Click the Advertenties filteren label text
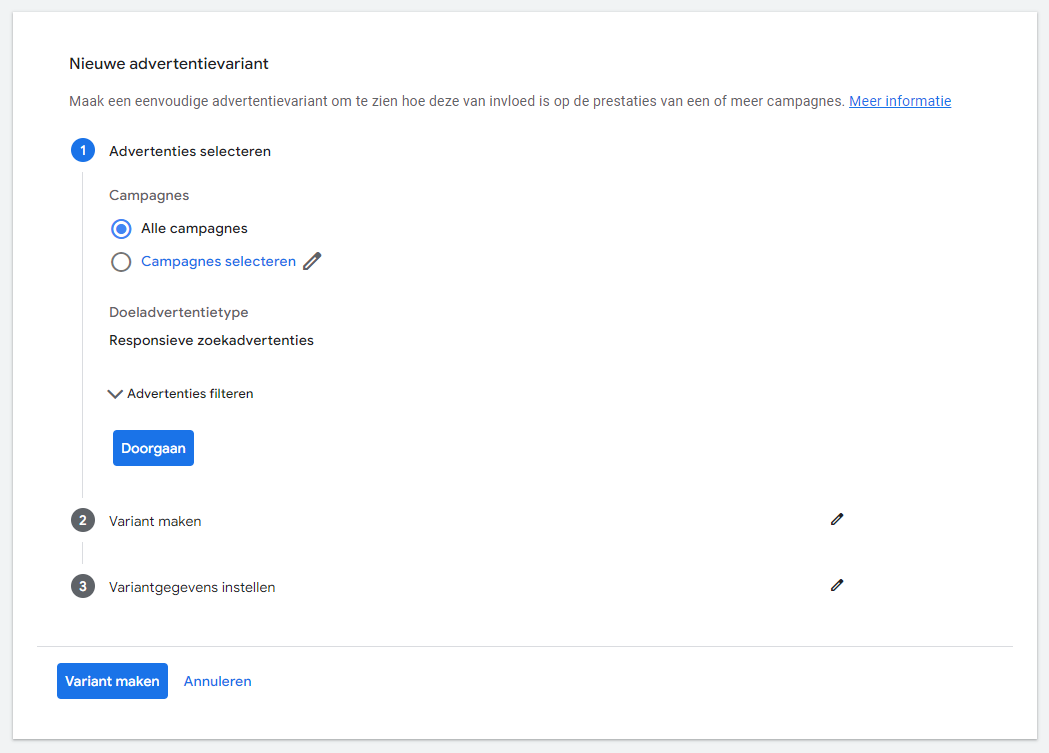This screenshot has width=1049, height=753. 190,394
